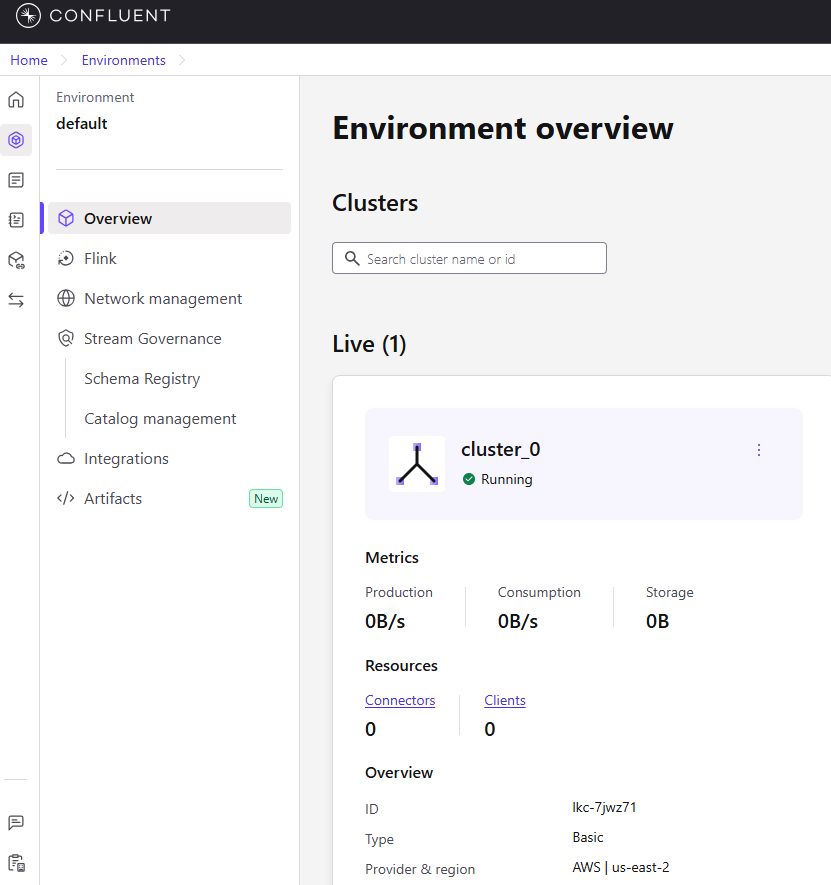Click the Stream Governance shield icon
The height and width of the screenshot is (885, 831).
coord(66,339)
